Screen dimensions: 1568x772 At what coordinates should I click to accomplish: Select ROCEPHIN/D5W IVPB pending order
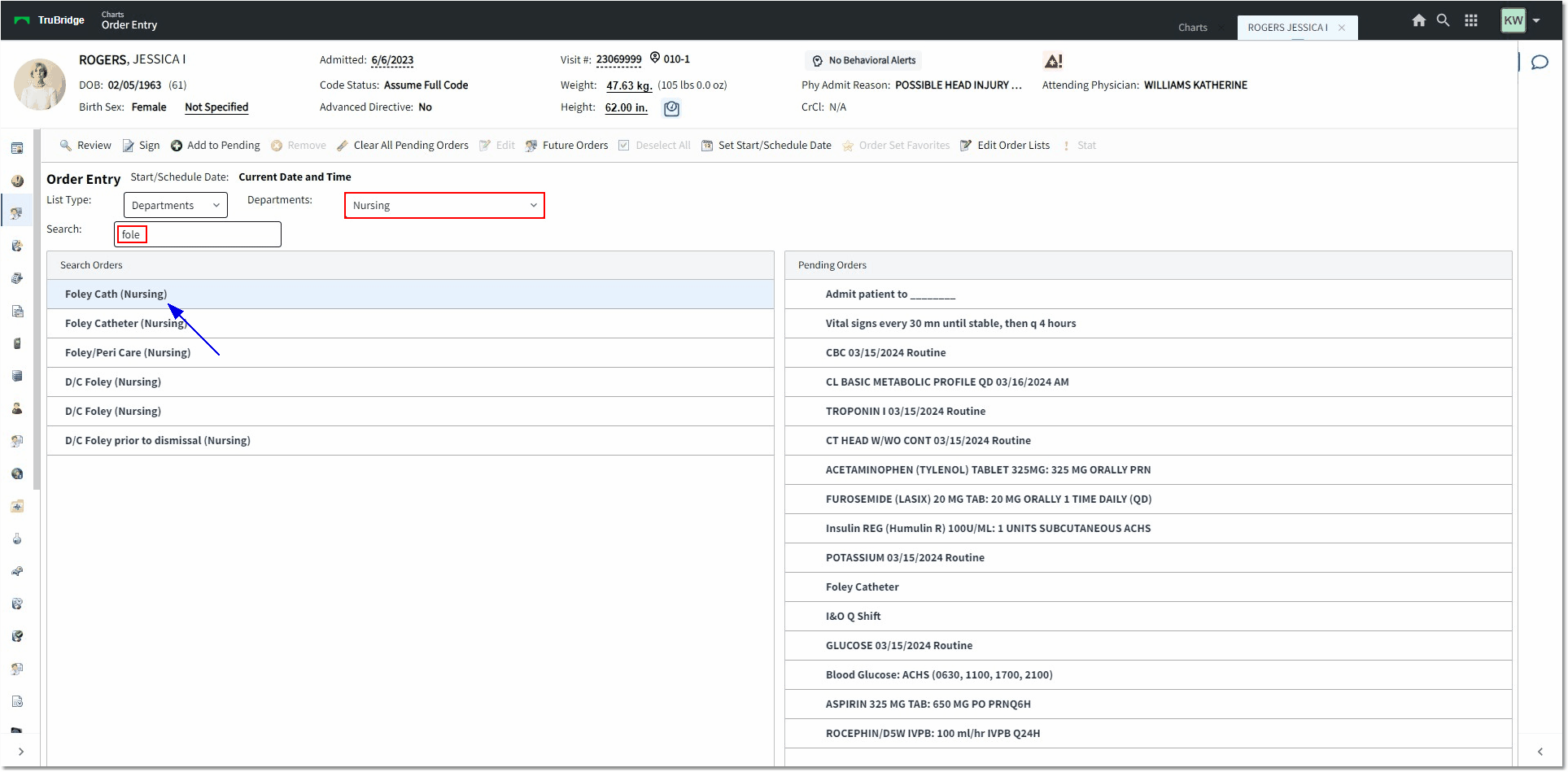click(x=1148, y=734)
